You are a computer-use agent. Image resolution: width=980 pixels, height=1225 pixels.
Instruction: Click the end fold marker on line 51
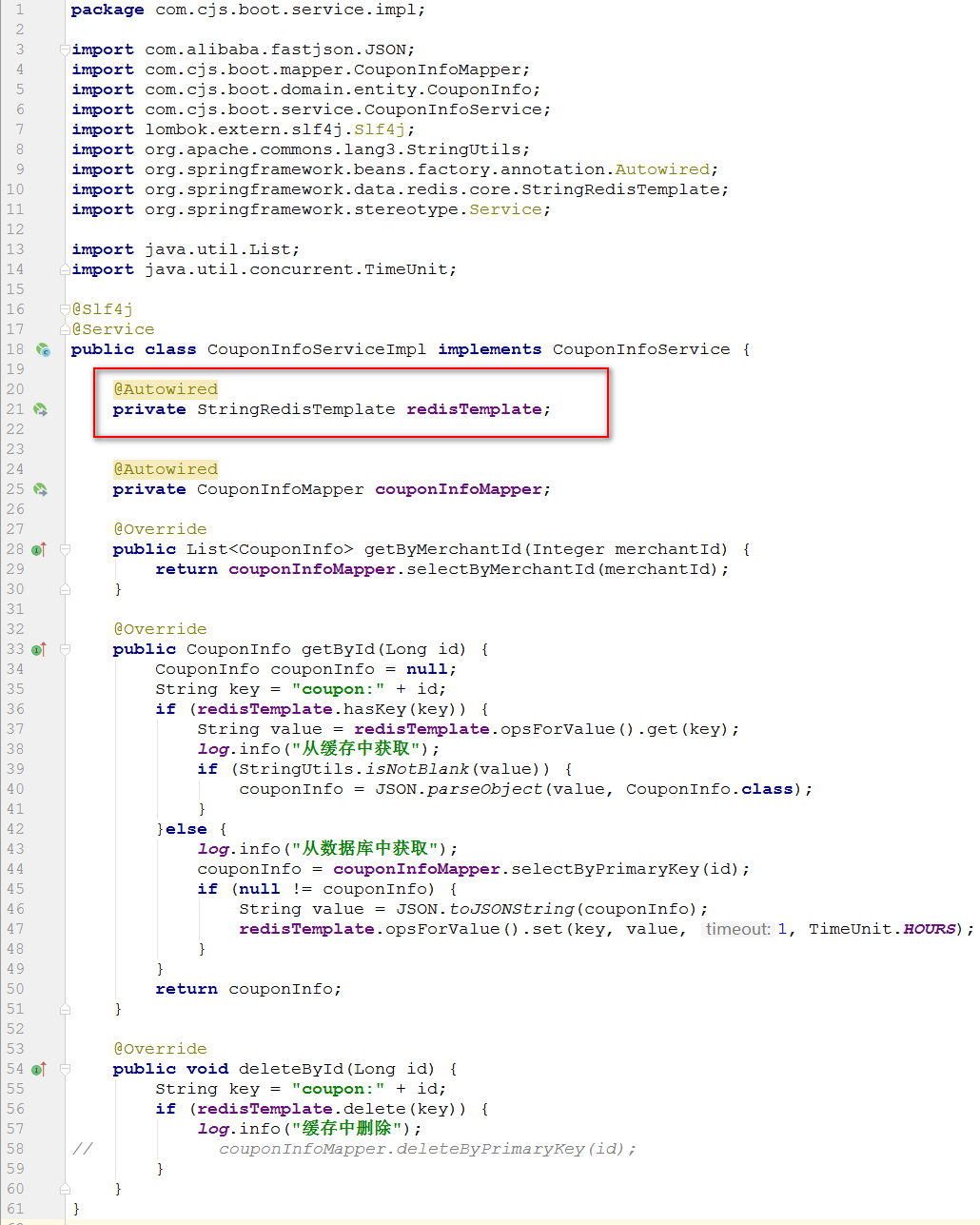pyautogui.click(x=65, y=1009)
